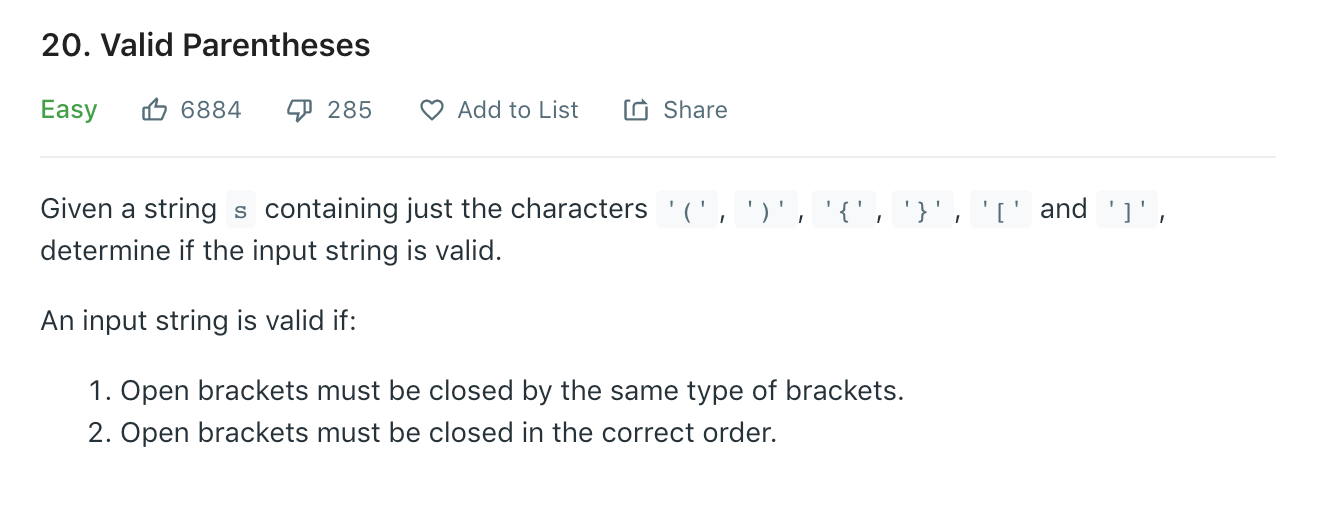Click the share arrow icon

[x=636, y=110]
